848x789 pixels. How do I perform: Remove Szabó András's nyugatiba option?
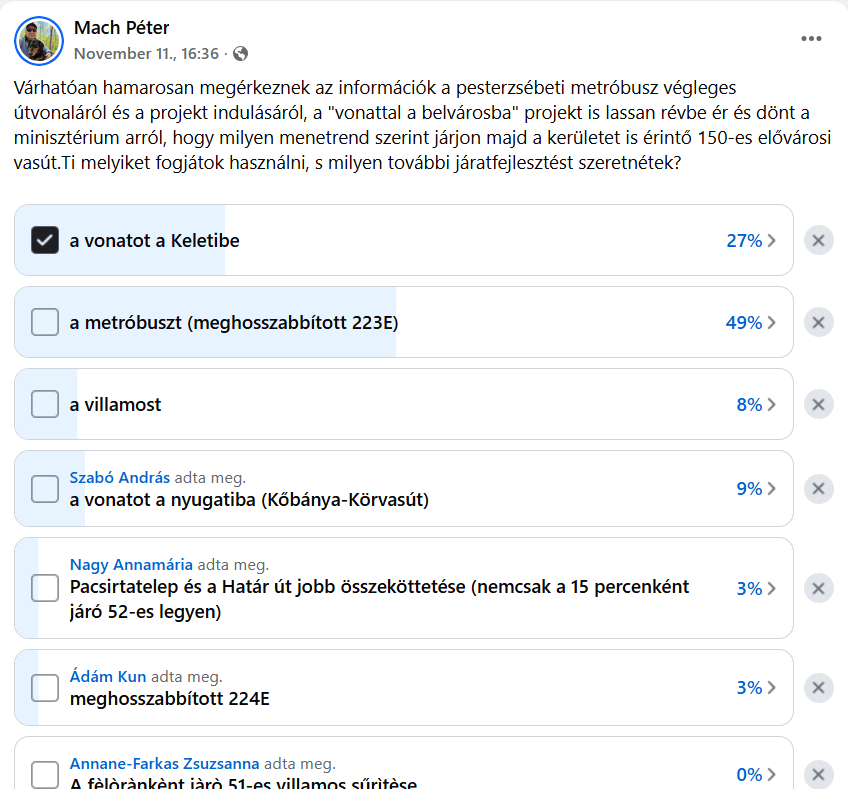(x=818, y=488)
